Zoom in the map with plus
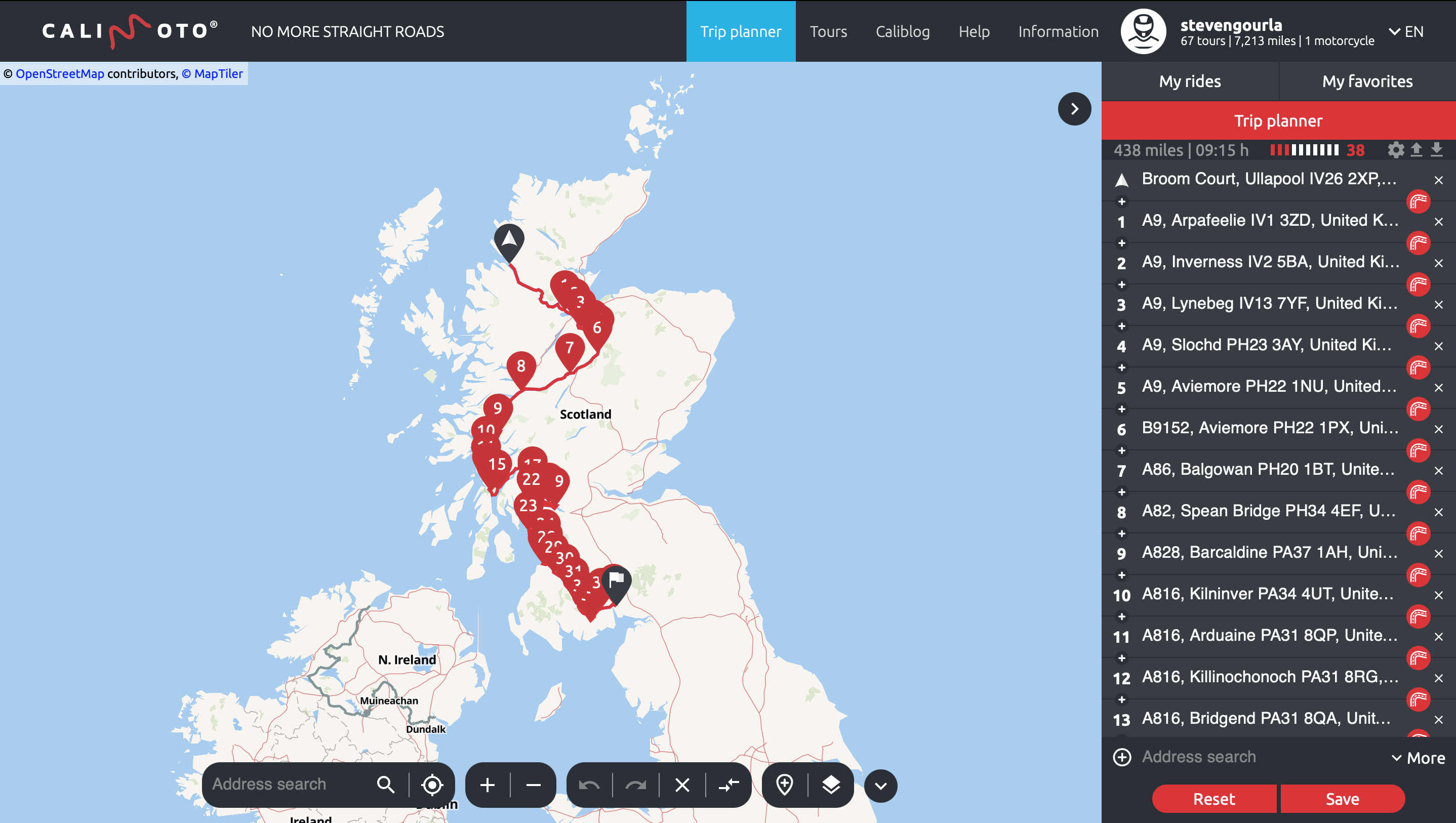The height and width of the screenshot is (823, 1456). [x=487, y=785]
